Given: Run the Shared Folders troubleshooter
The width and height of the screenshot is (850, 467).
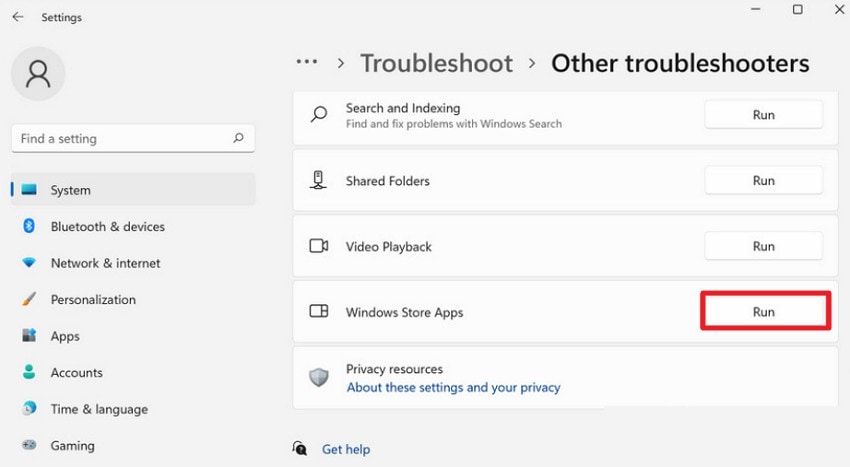Looking at the screenshot, I should [x=763, y=180].
